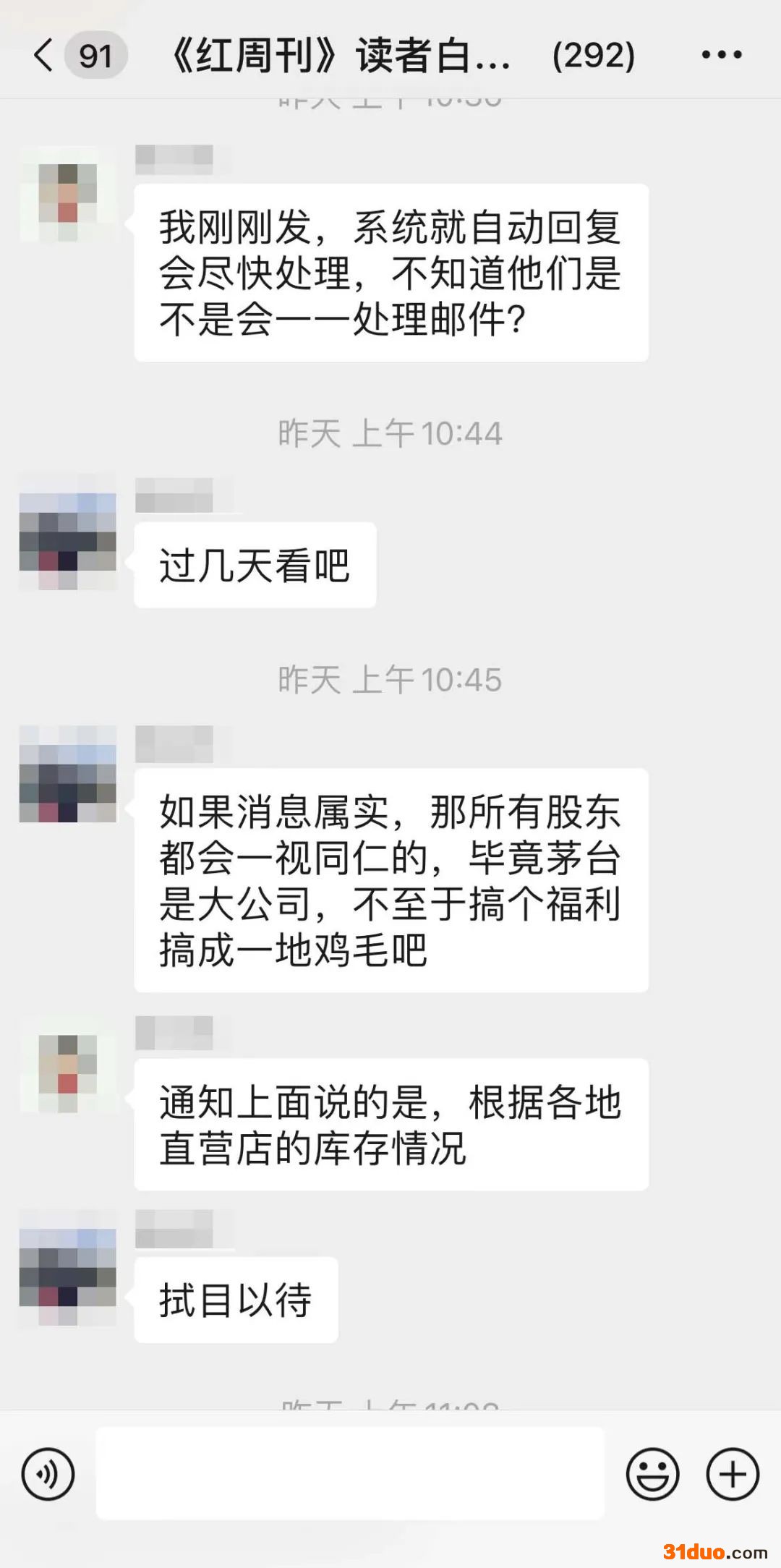The image size is (781, 1568).
Task: Tap avatar beside 如果消息属实 message
Action: coord(67,774)
